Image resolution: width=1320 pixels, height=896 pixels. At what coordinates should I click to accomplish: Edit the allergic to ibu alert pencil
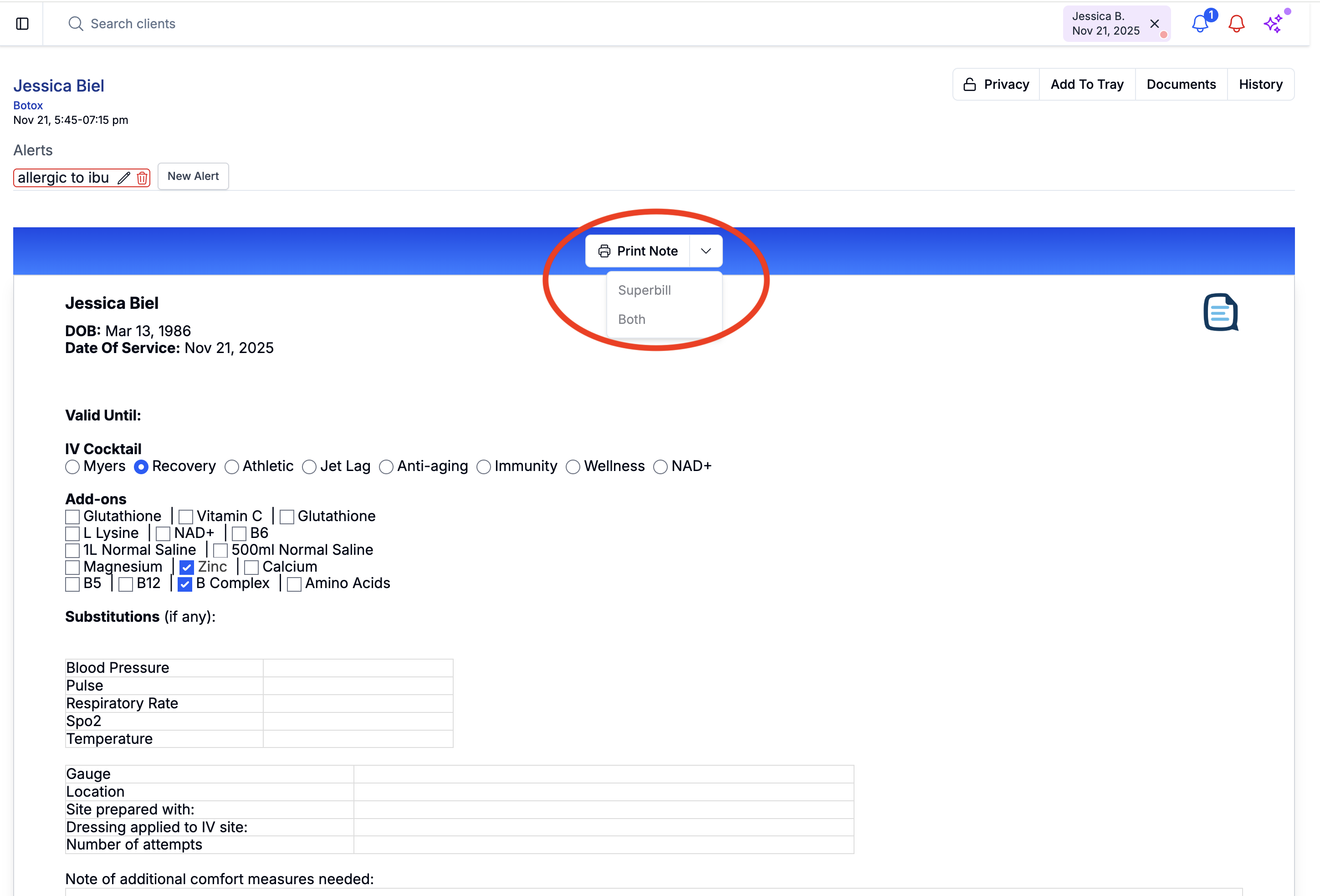pos(124,178)
